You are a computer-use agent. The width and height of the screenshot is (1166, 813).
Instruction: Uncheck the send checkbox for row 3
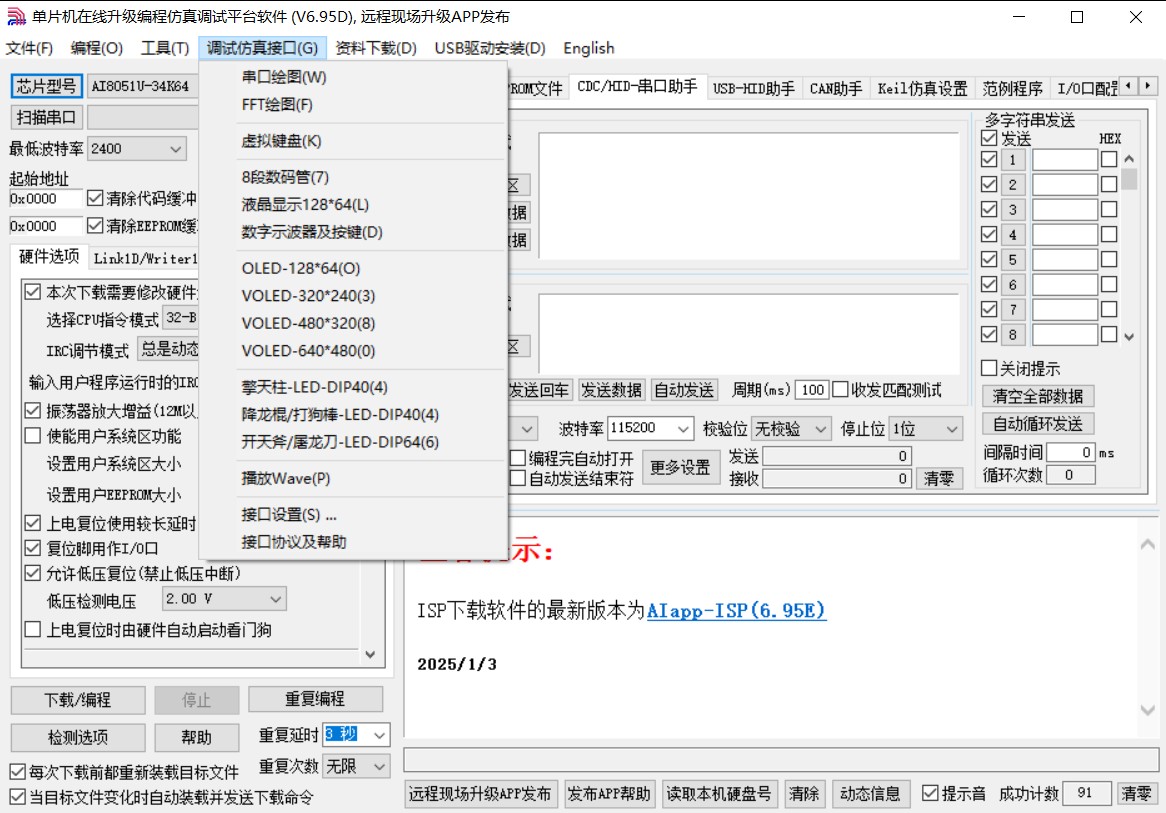[989, 209]
